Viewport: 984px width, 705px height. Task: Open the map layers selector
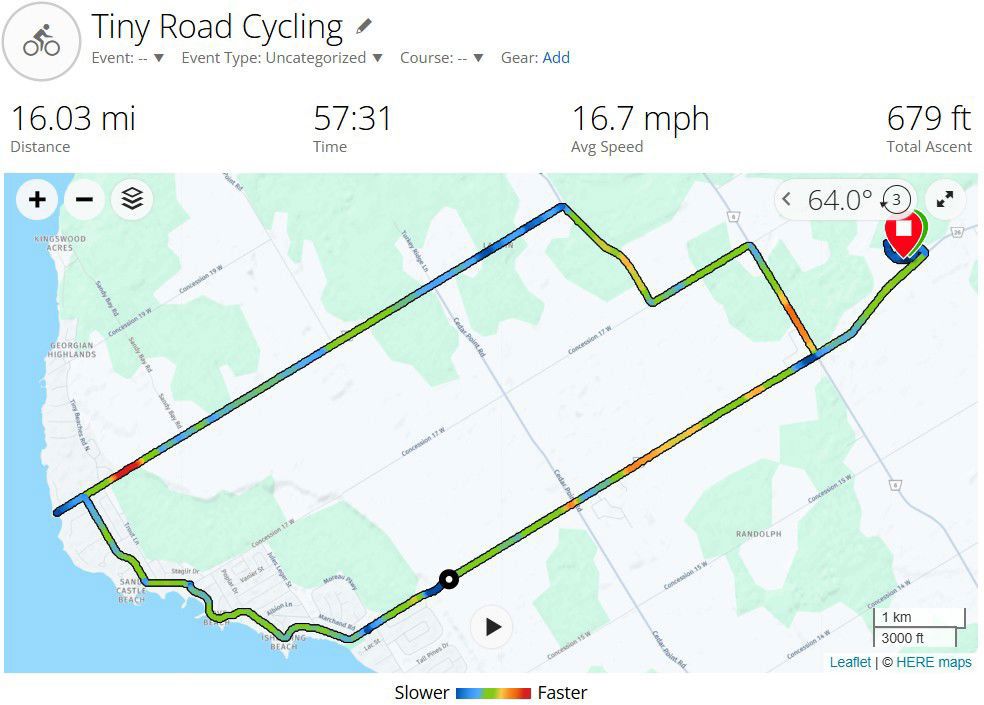pyautogui.click(x=132, y=200)
